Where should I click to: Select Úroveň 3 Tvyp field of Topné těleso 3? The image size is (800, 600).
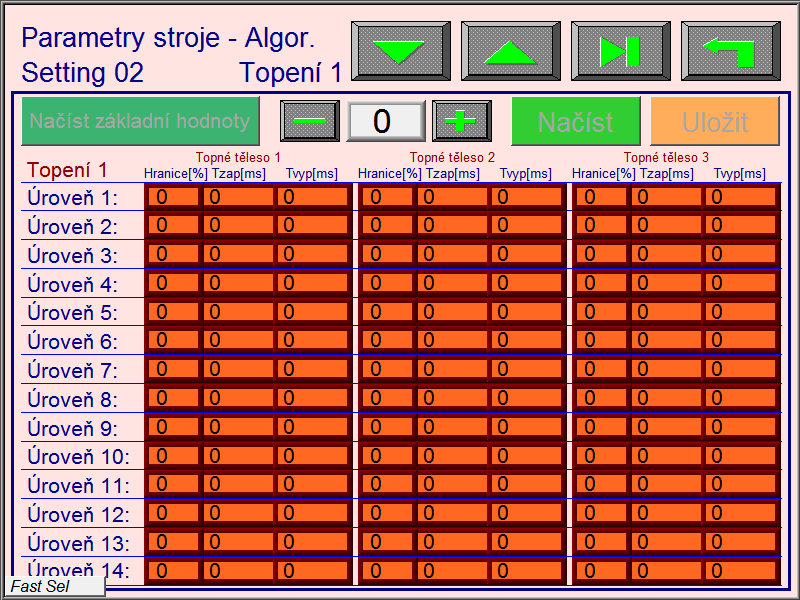click(x=741, y=255)
